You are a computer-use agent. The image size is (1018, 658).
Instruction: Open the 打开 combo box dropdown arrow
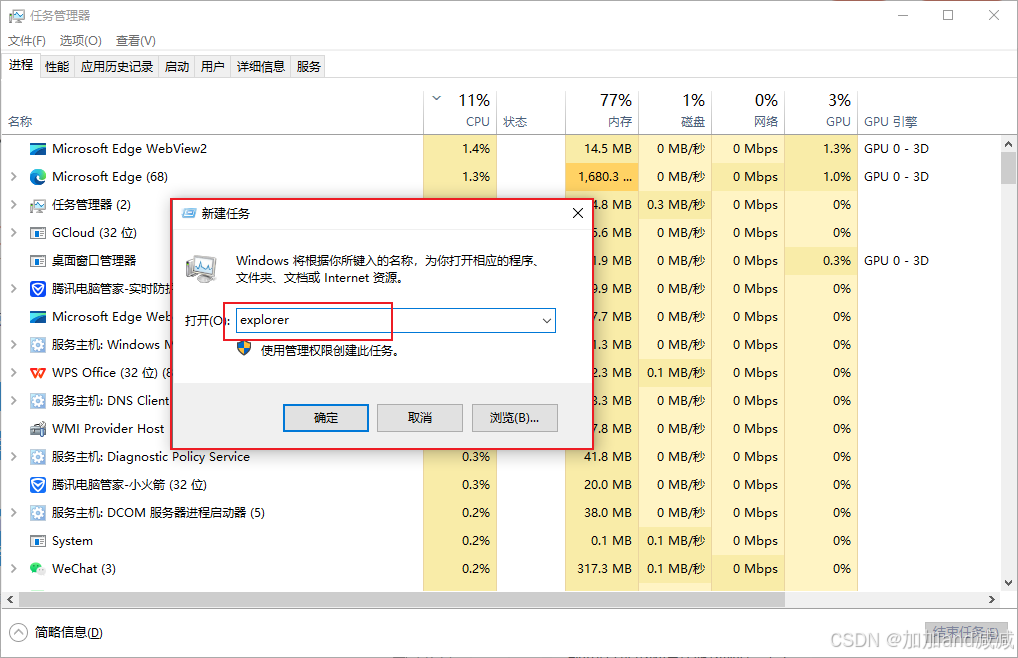[x=547, y=321]
